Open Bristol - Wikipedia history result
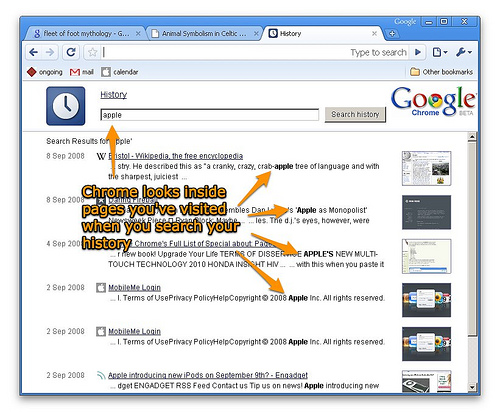 175,156
